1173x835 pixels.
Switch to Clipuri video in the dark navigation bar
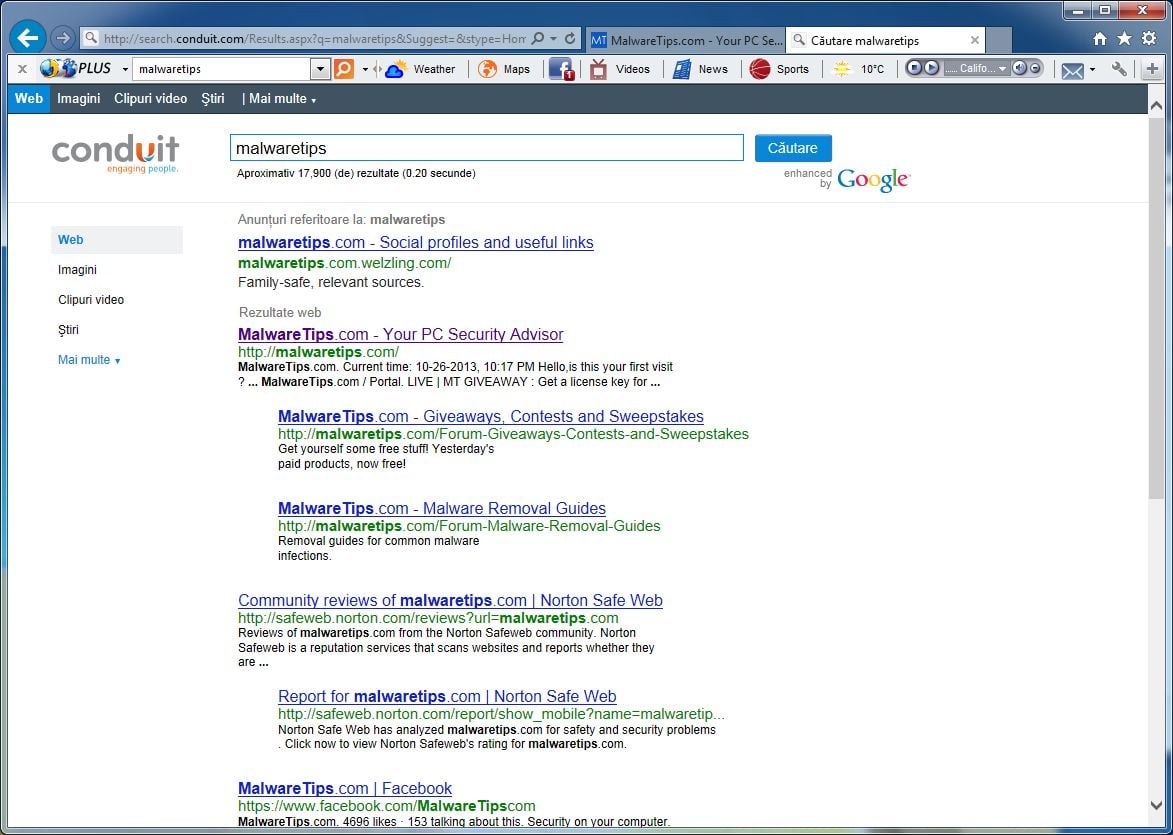[150, 98]
